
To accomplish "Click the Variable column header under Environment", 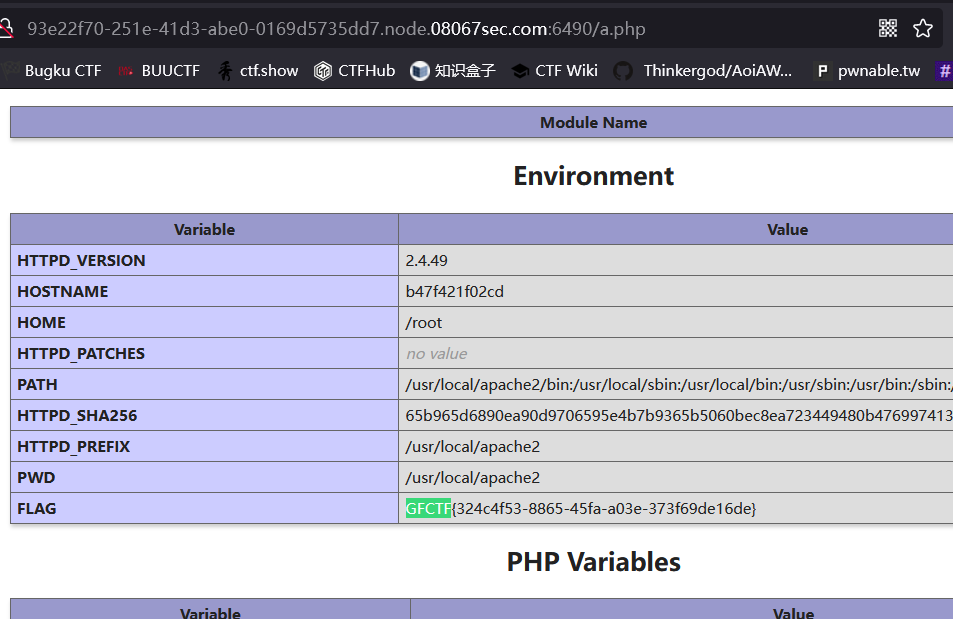I will tap(204, 229).
